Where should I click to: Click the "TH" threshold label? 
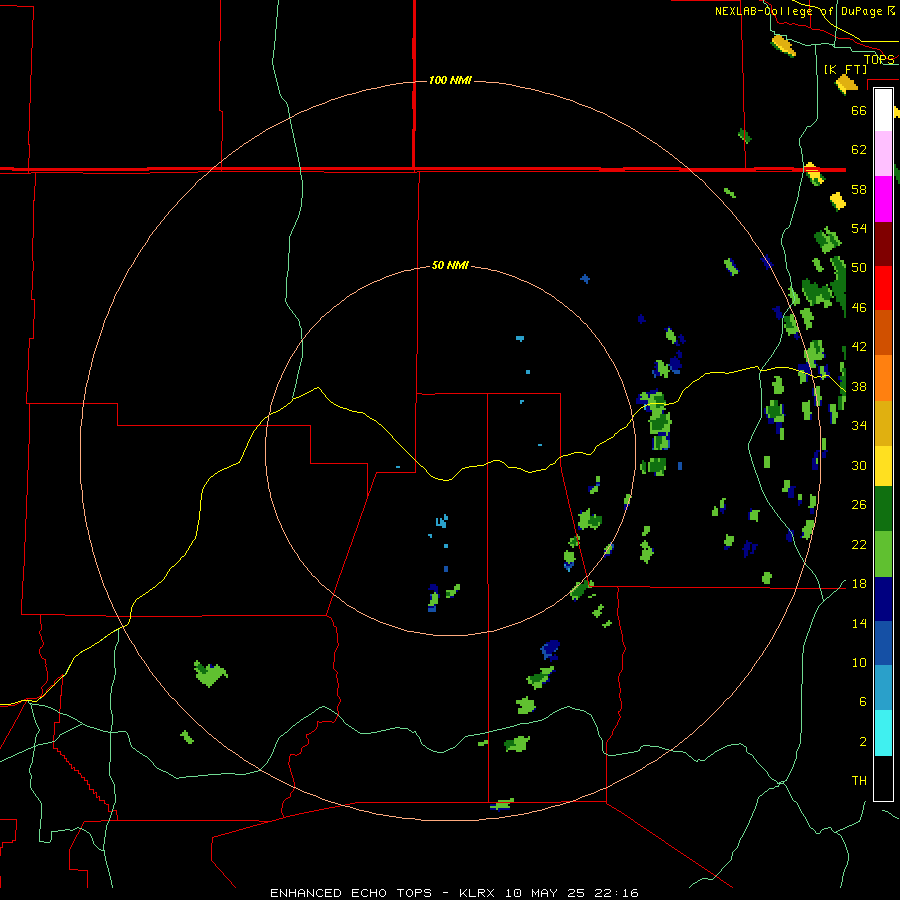tap(859, 781)
